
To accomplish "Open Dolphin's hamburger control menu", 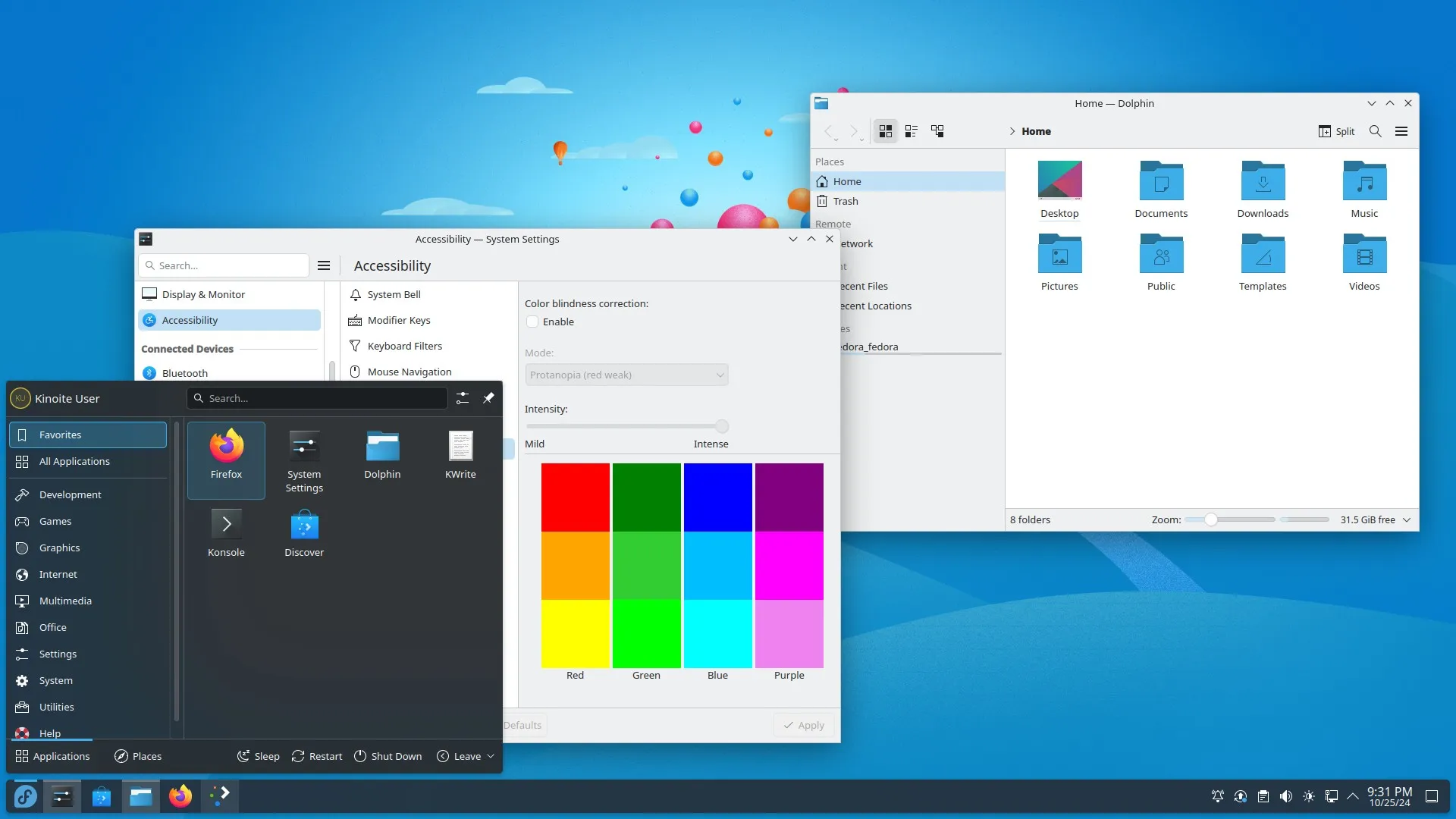I will click(1401, 130).
